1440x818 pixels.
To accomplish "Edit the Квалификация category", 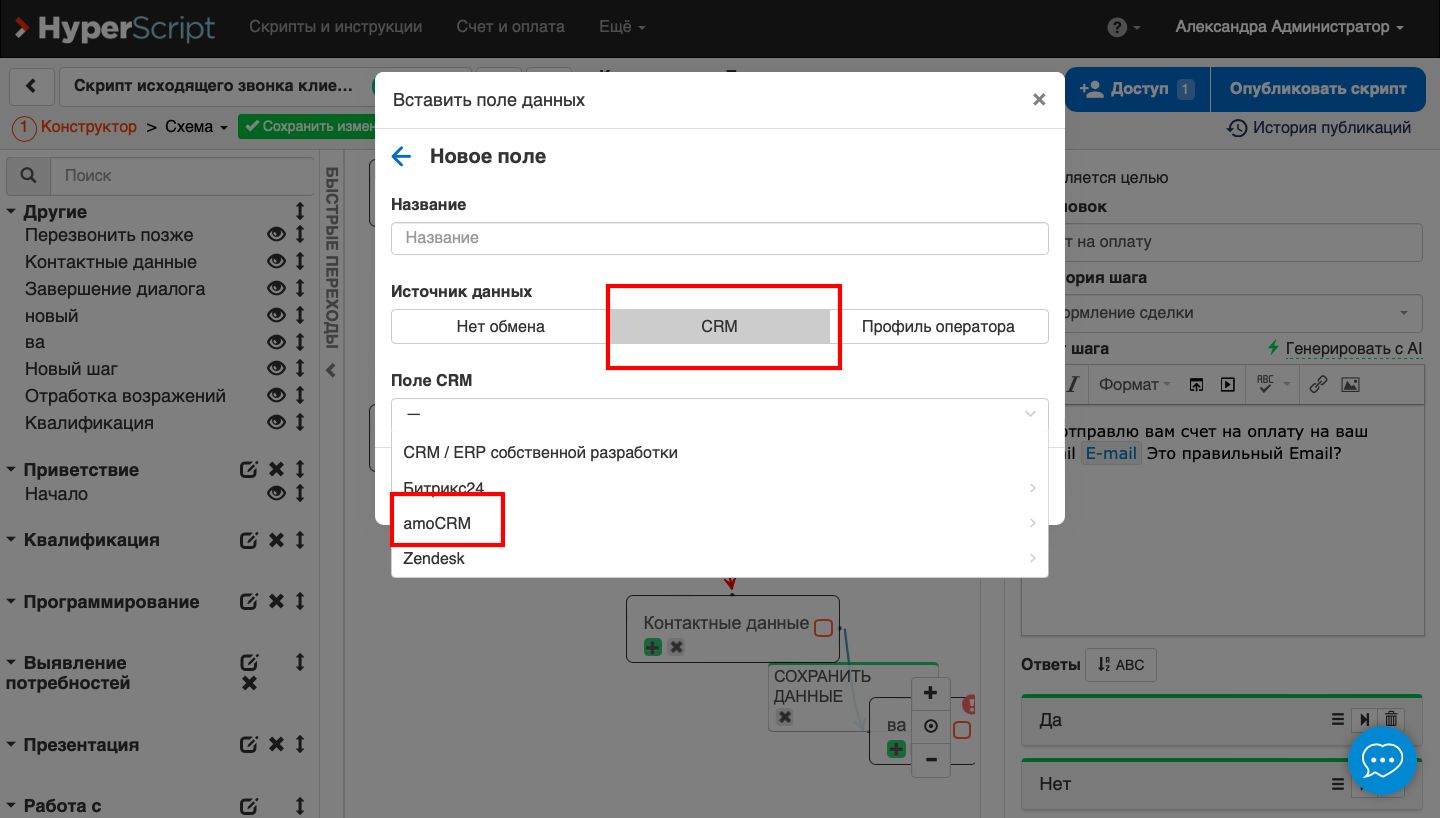I will click(249, 540).
